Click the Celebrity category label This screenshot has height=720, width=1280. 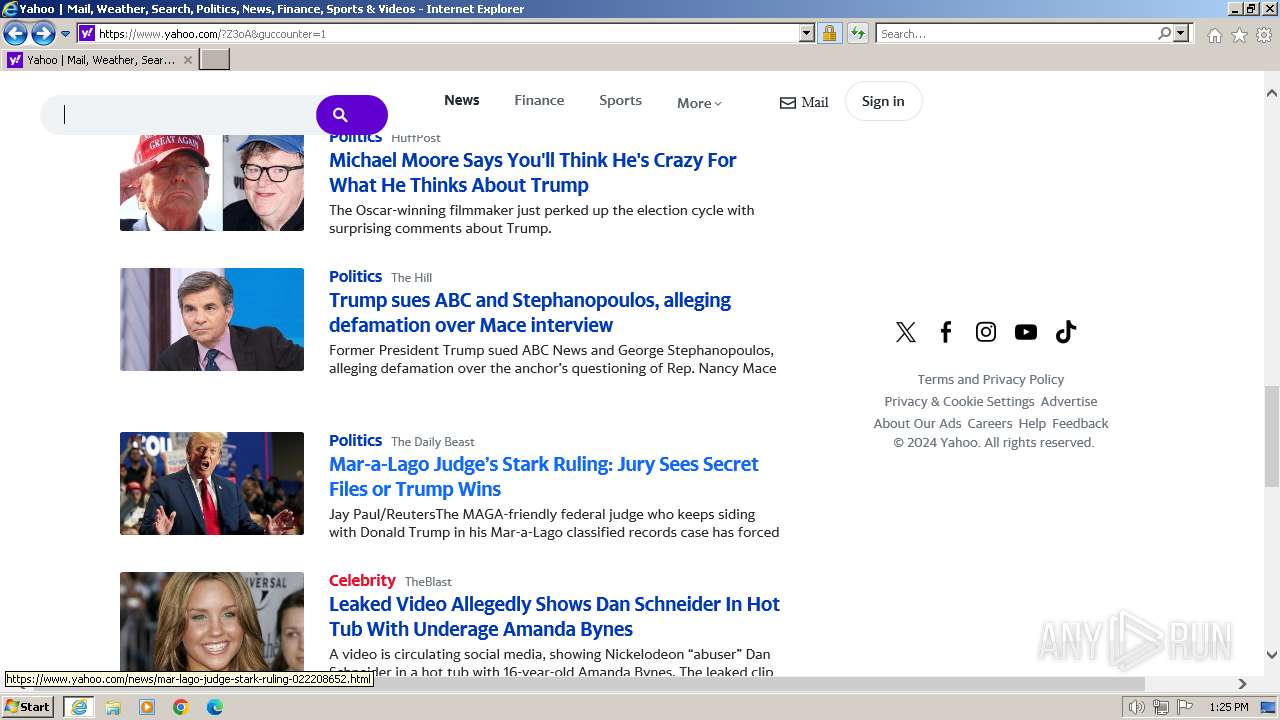362,580
